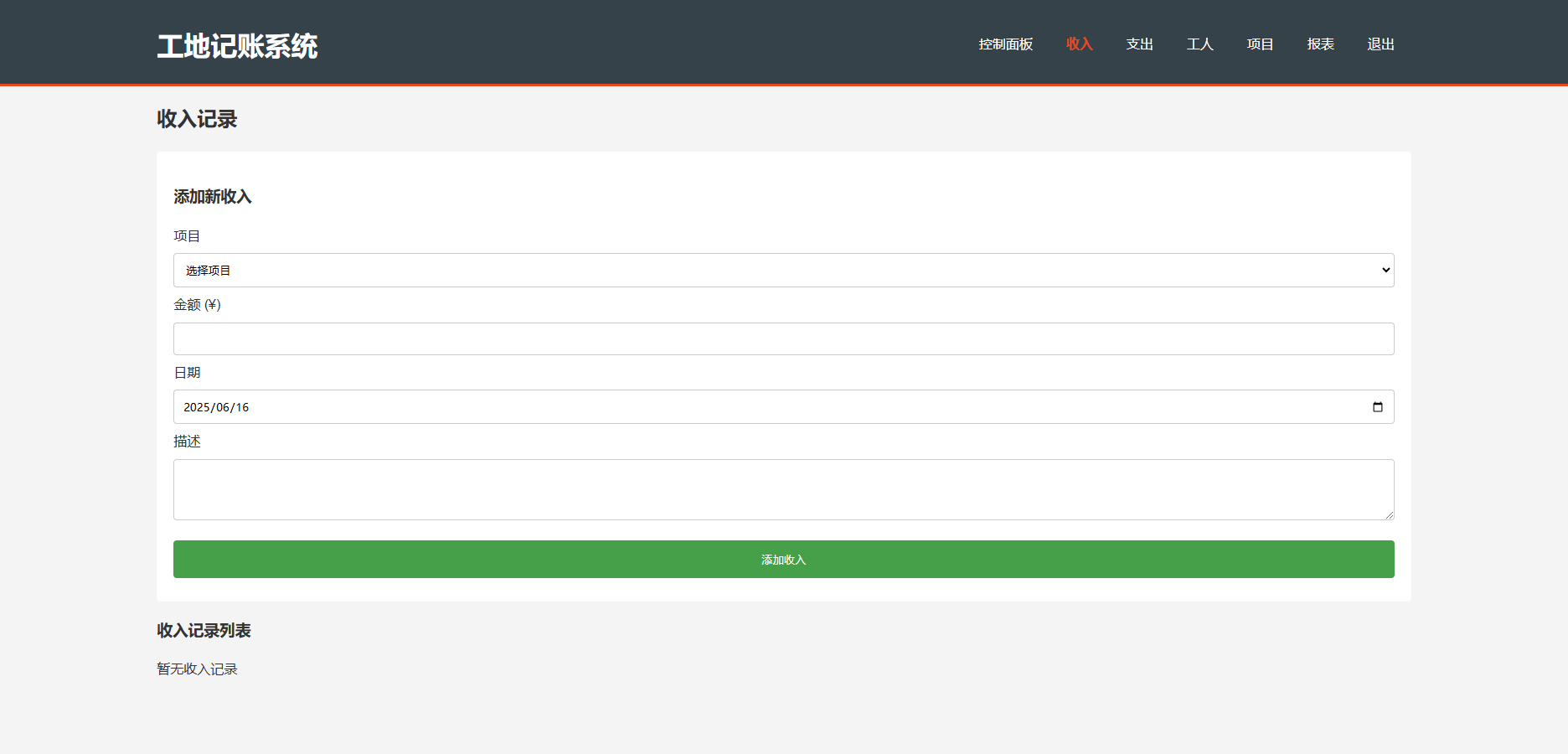1568x754 pixels.
Task: Select the year 2025 in the date field
Action: click(197, 408)
